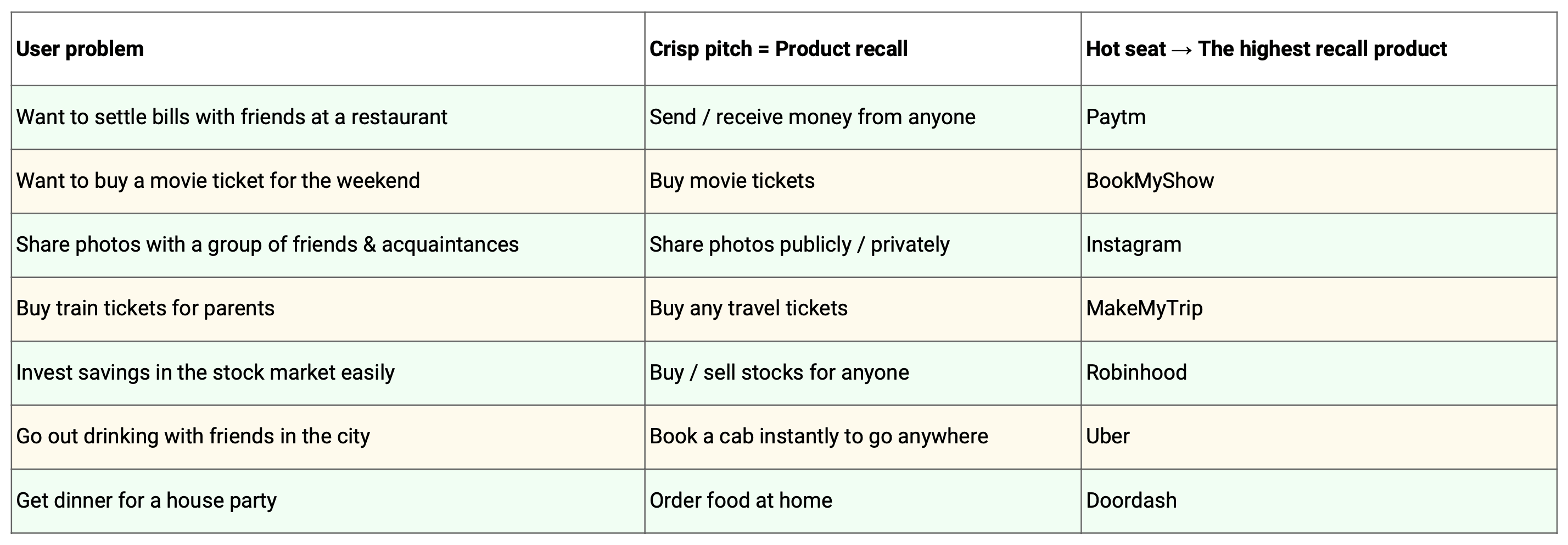The width and height of the screenshot is (1568, 545).
Task: Select 'Get dinner for a house party' cell
Action: coord(328,501)
